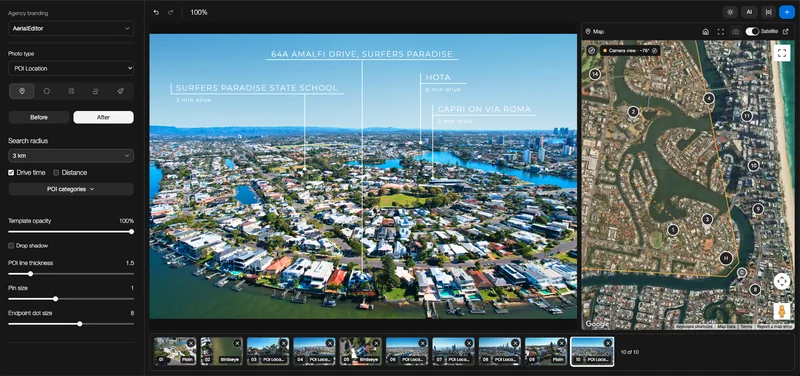Open thumbnail 01 Plain

click(175, 352)
